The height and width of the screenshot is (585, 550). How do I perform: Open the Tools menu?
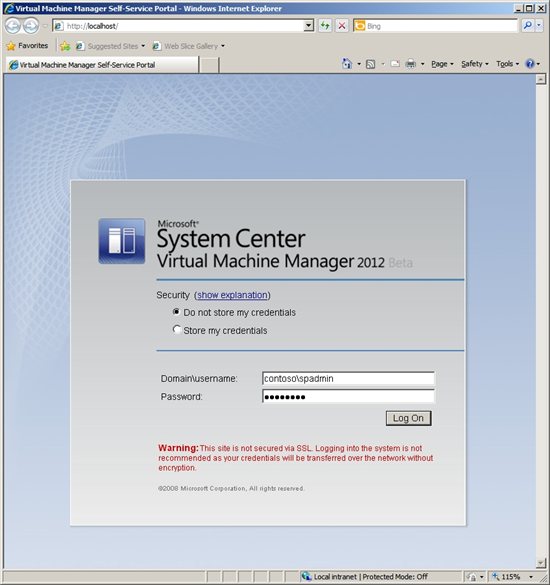507,64
